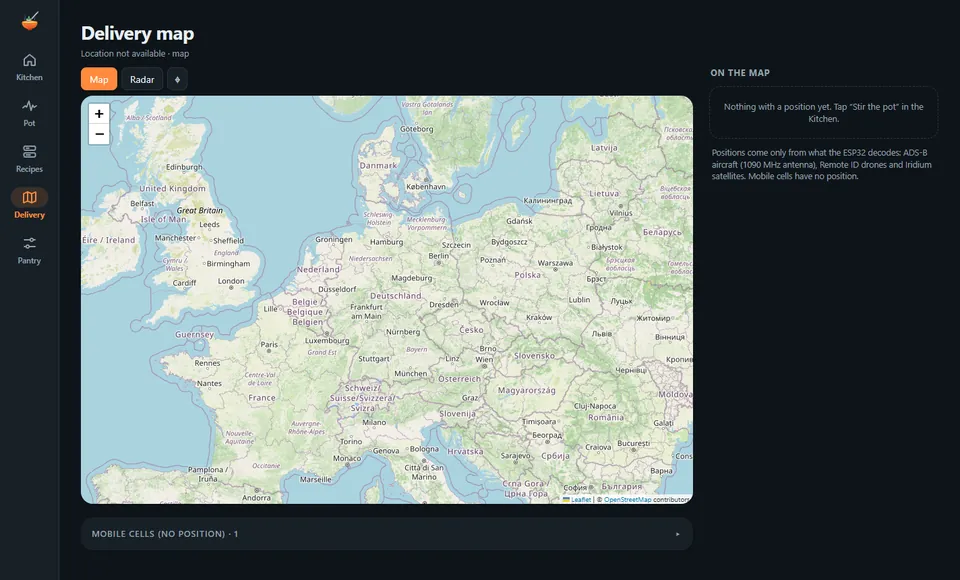
Task: Click the "ON THE MAP" panel heading
Action: coord(740,72)
